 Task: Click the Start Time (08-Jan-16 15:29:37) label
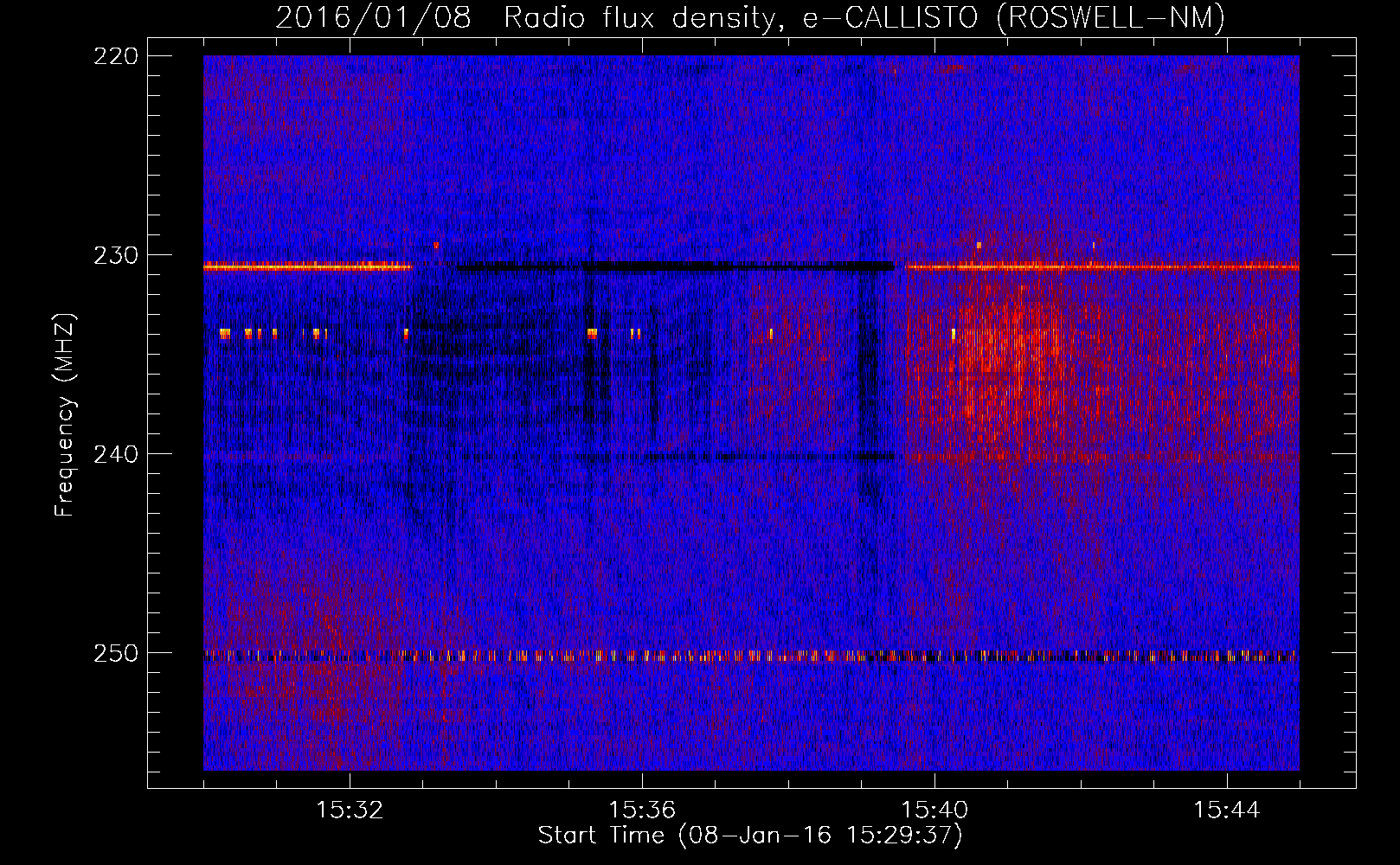pyautogui.click(x=750, y=836)
